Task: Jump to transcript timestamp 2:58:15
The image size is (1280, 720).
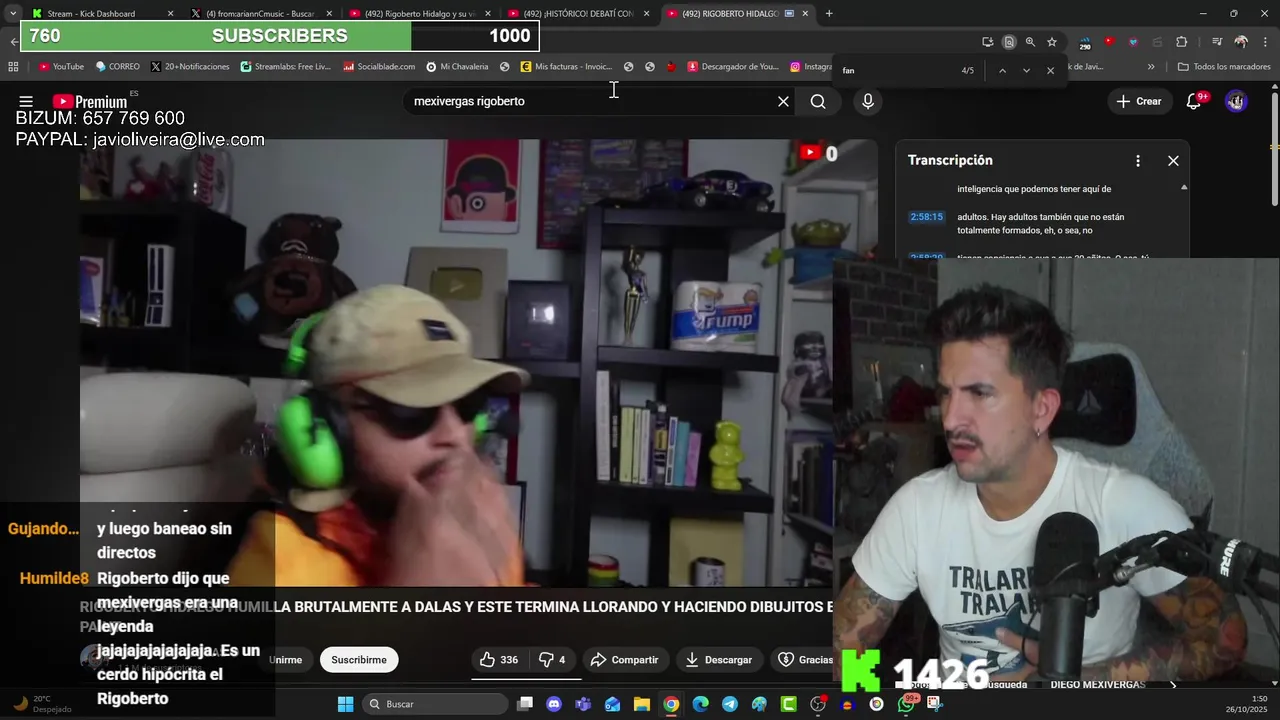Action: pyautogui.click(x=926, y=217)
